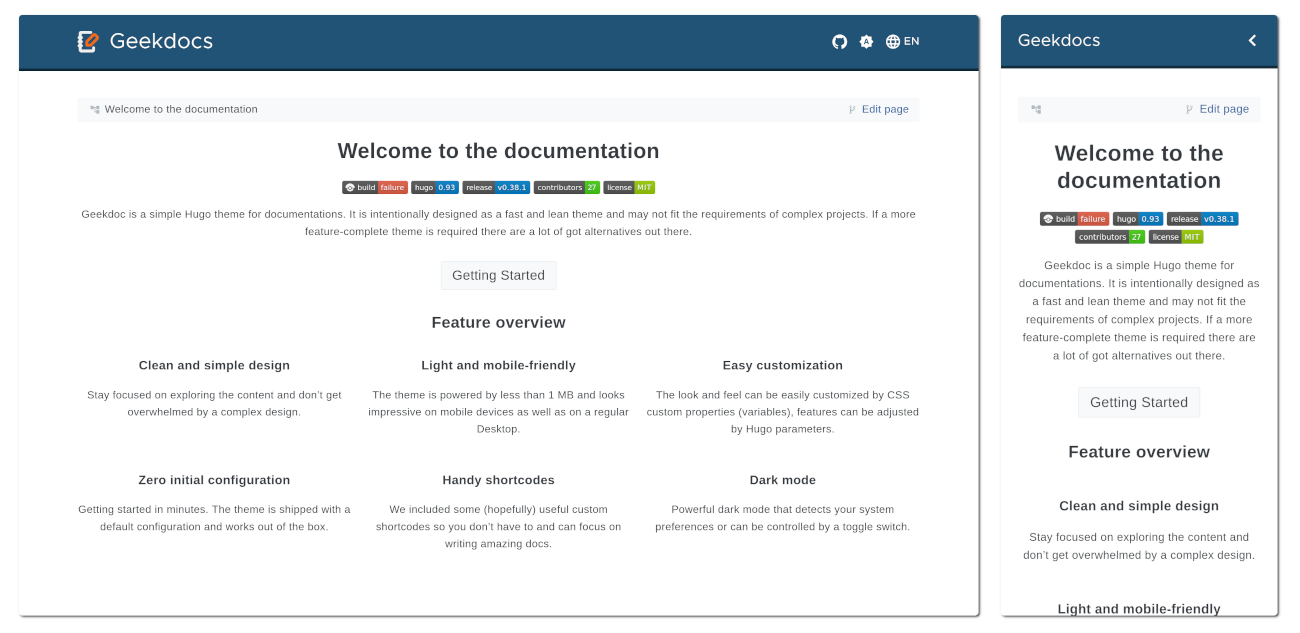This screenshot has width=1300, height=633.
Task: Click the breadcrumb tree icon in desktop view
Action: [x=94, y=109]
